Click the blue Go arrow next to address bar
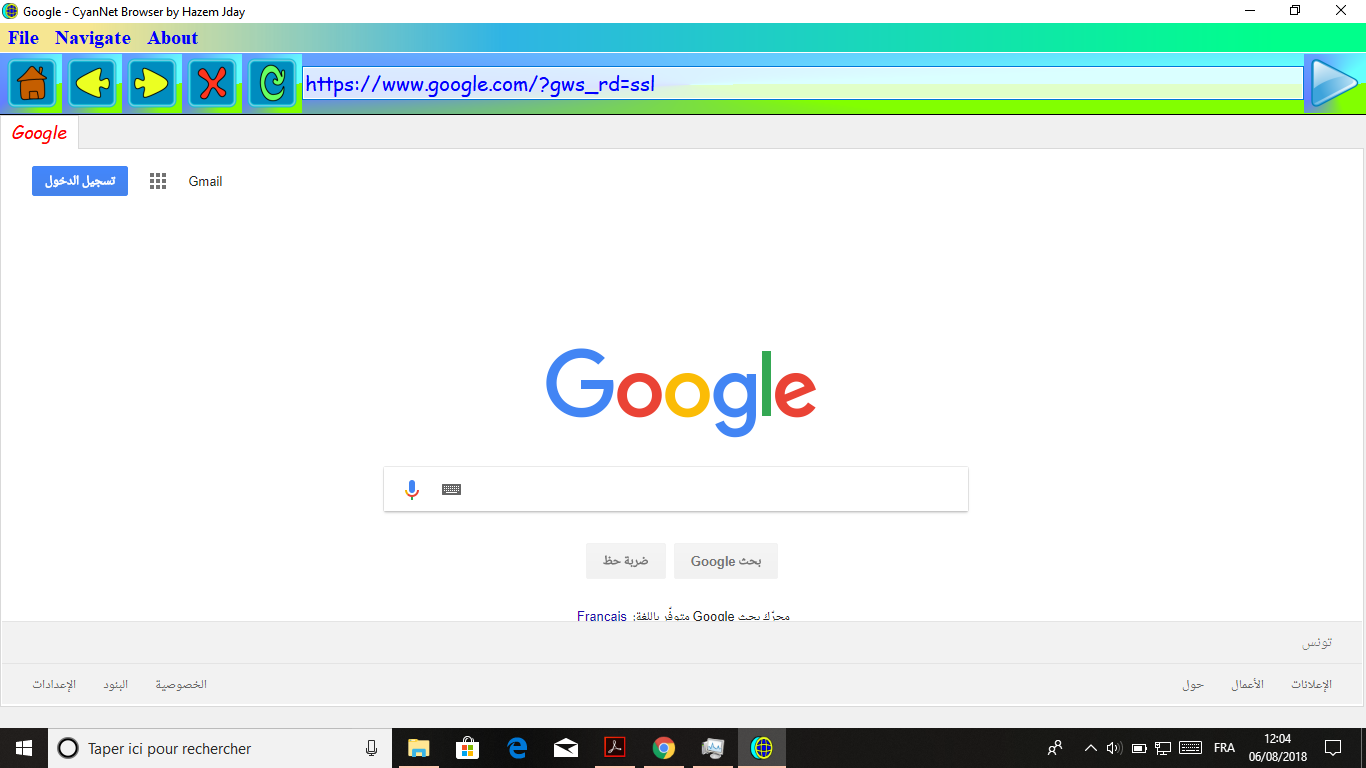 [1334, 83]
